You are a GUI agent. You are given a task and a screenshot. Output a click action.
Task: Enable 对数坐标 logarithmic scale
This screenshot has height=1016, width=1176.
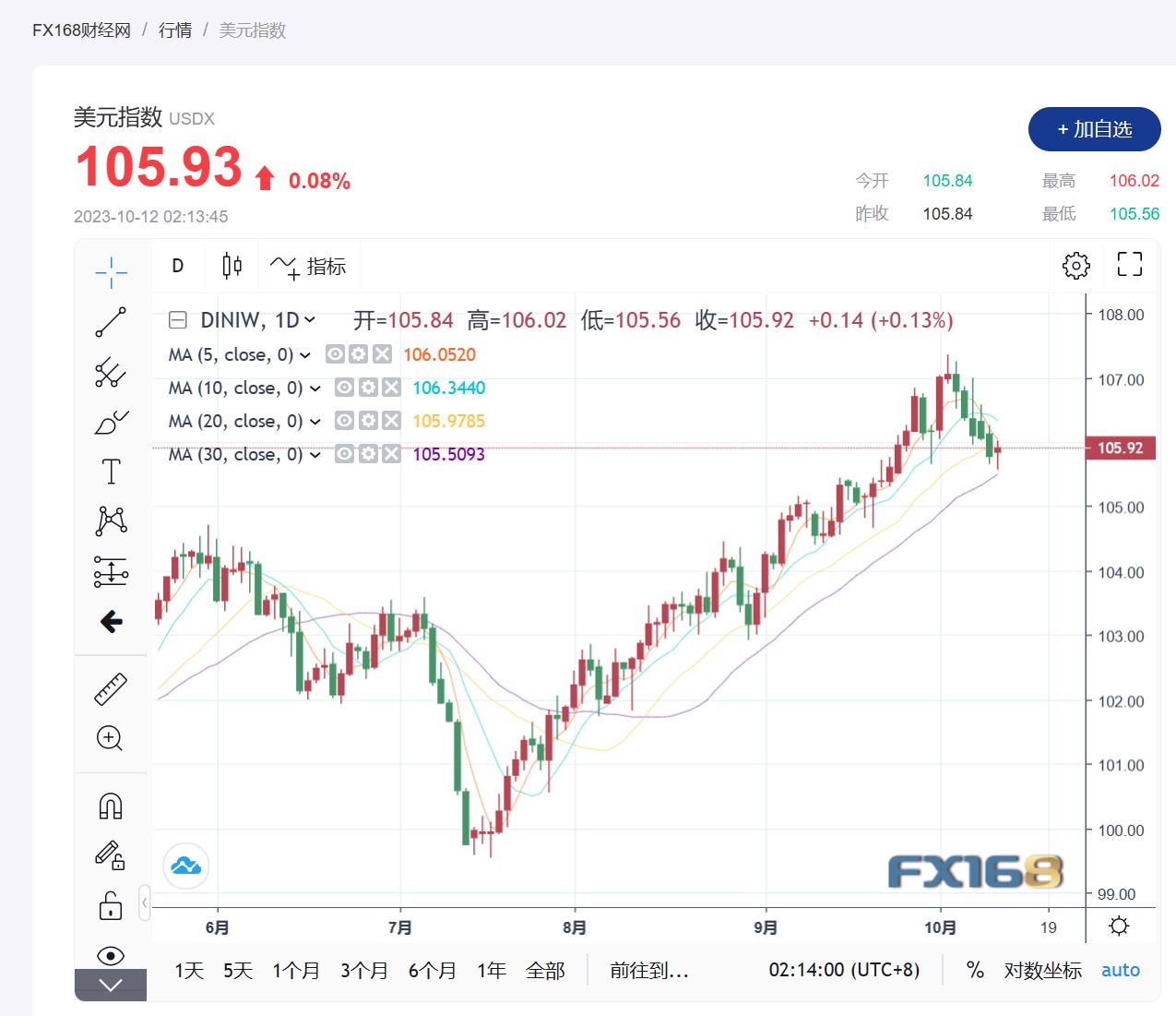tap(1042, 971)
